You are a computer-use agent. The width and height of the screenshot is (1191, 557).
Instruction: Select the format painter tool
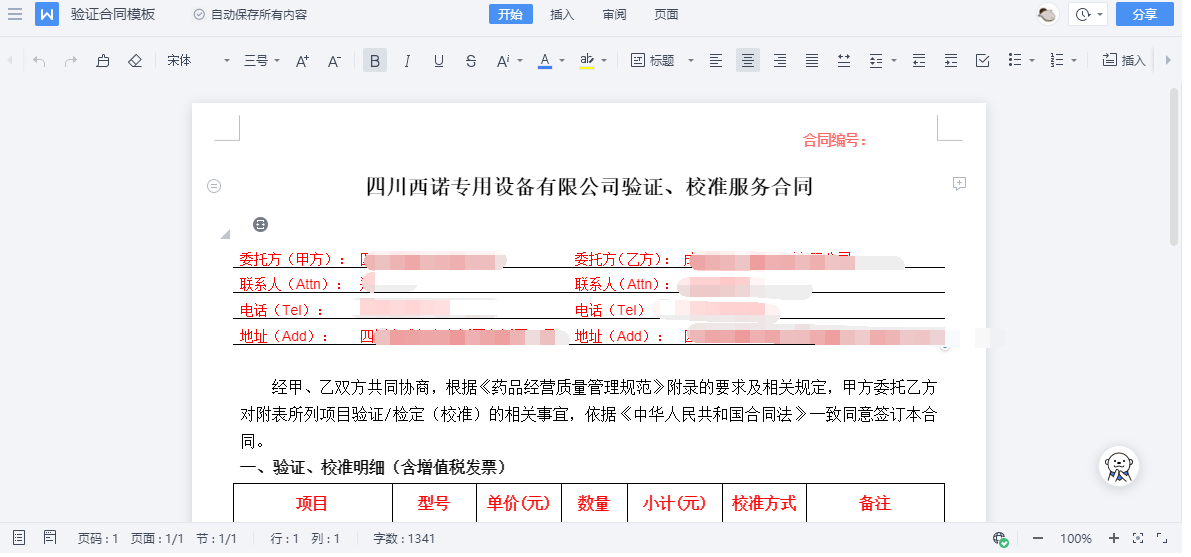coord(103,61)
